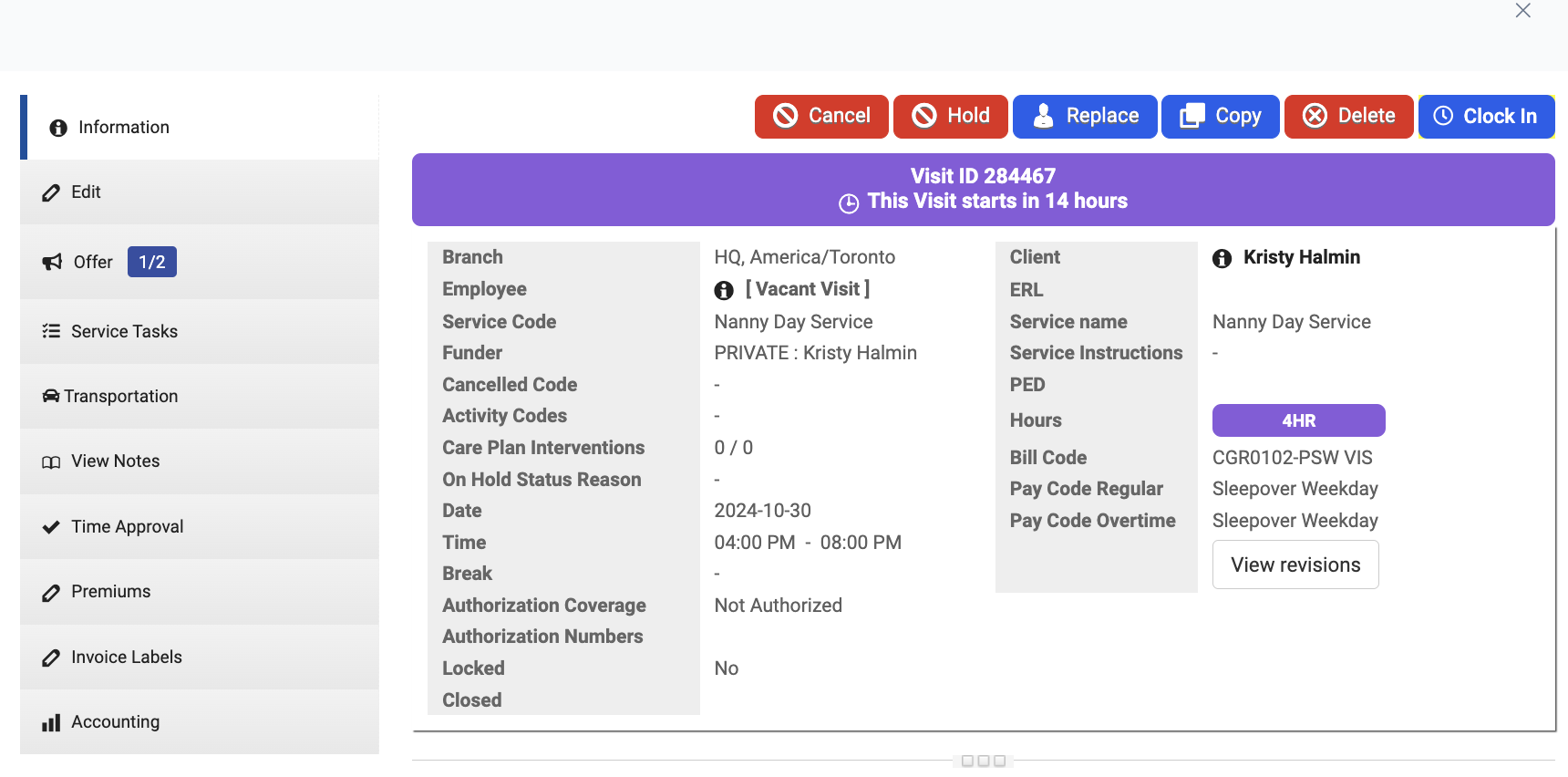Clock In to the visit
The width and height of the screenshot is (1568, 777).
[1486, 117]
